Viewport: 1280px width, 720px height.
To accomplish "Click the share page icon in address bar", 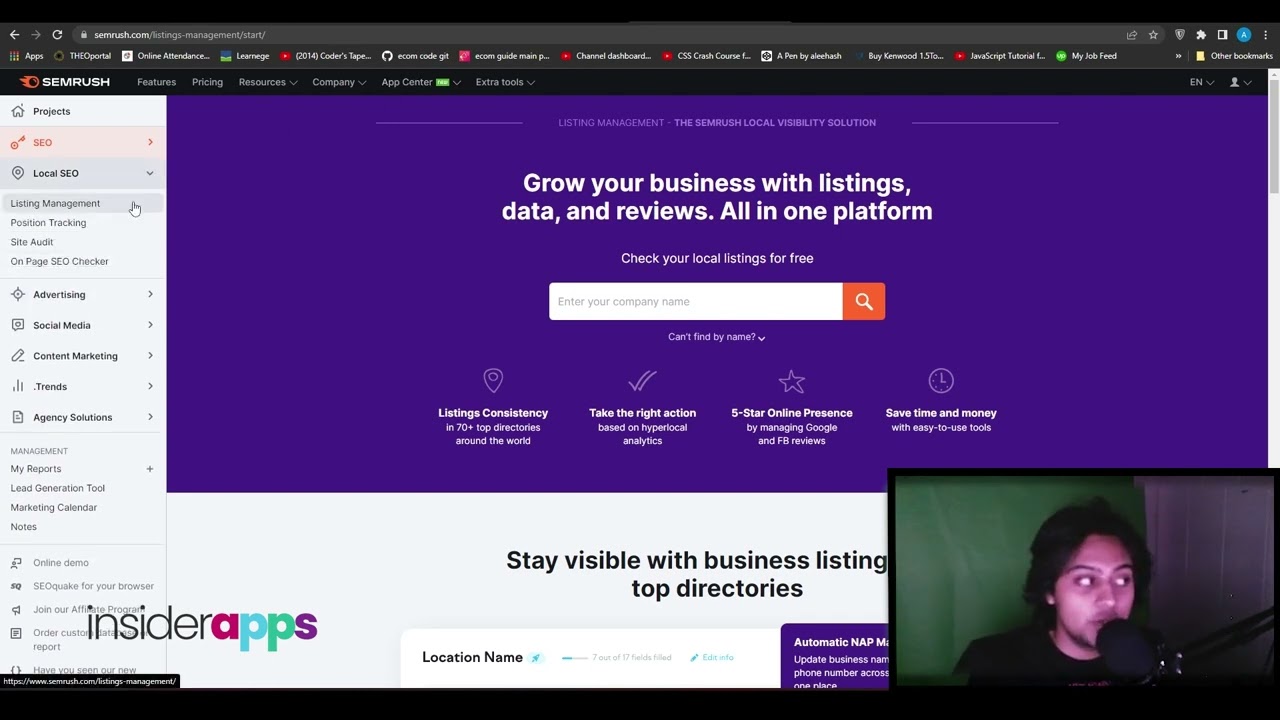I will (1132, 35).
